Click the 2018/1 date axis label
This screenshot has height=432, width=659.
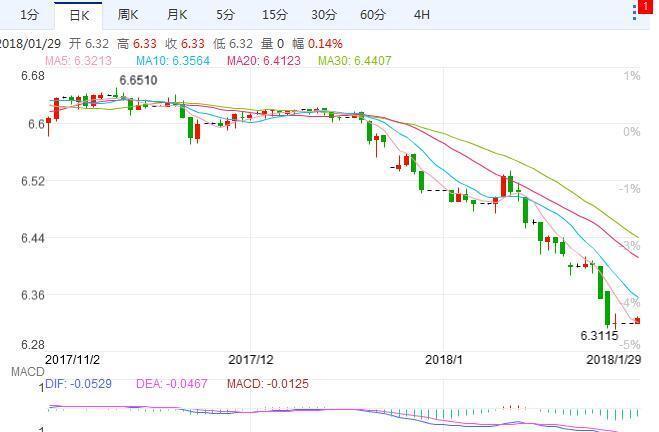[x=444, y=360]
